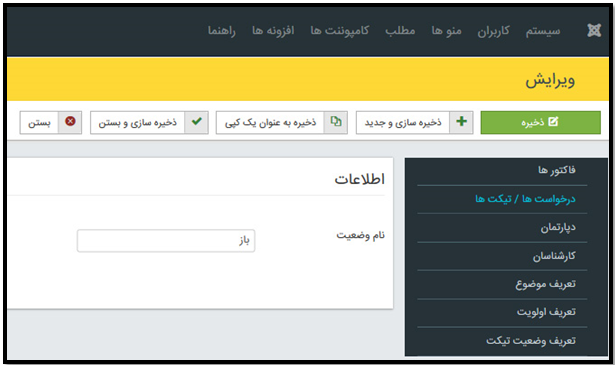615x365 pixels.
Task: Click the green checkmark icon of Save & Close
Action: [197, 122]
